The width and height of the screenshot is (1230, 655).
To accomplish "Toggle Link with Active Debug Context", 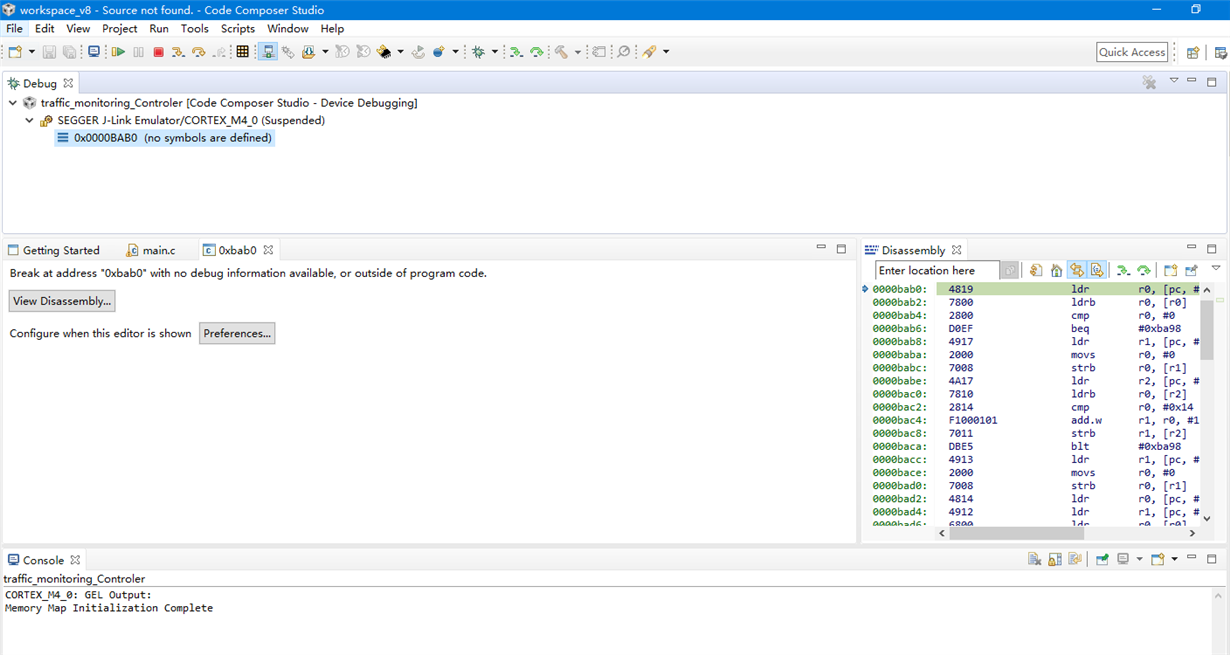I will tap(1077, 270).
